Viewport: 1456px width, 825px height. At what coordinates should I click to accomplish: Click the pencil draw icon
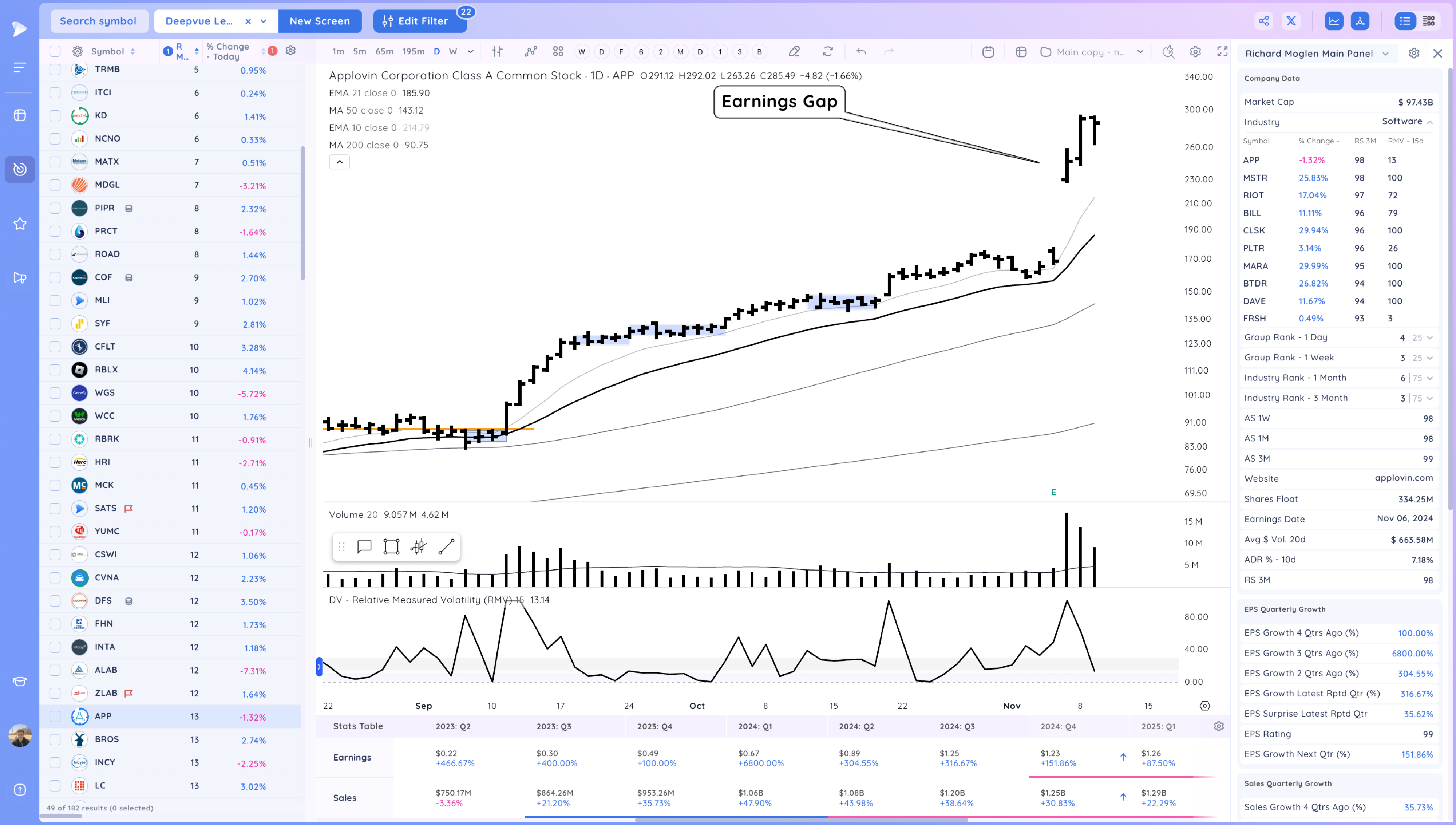click(x=794, y=52)
